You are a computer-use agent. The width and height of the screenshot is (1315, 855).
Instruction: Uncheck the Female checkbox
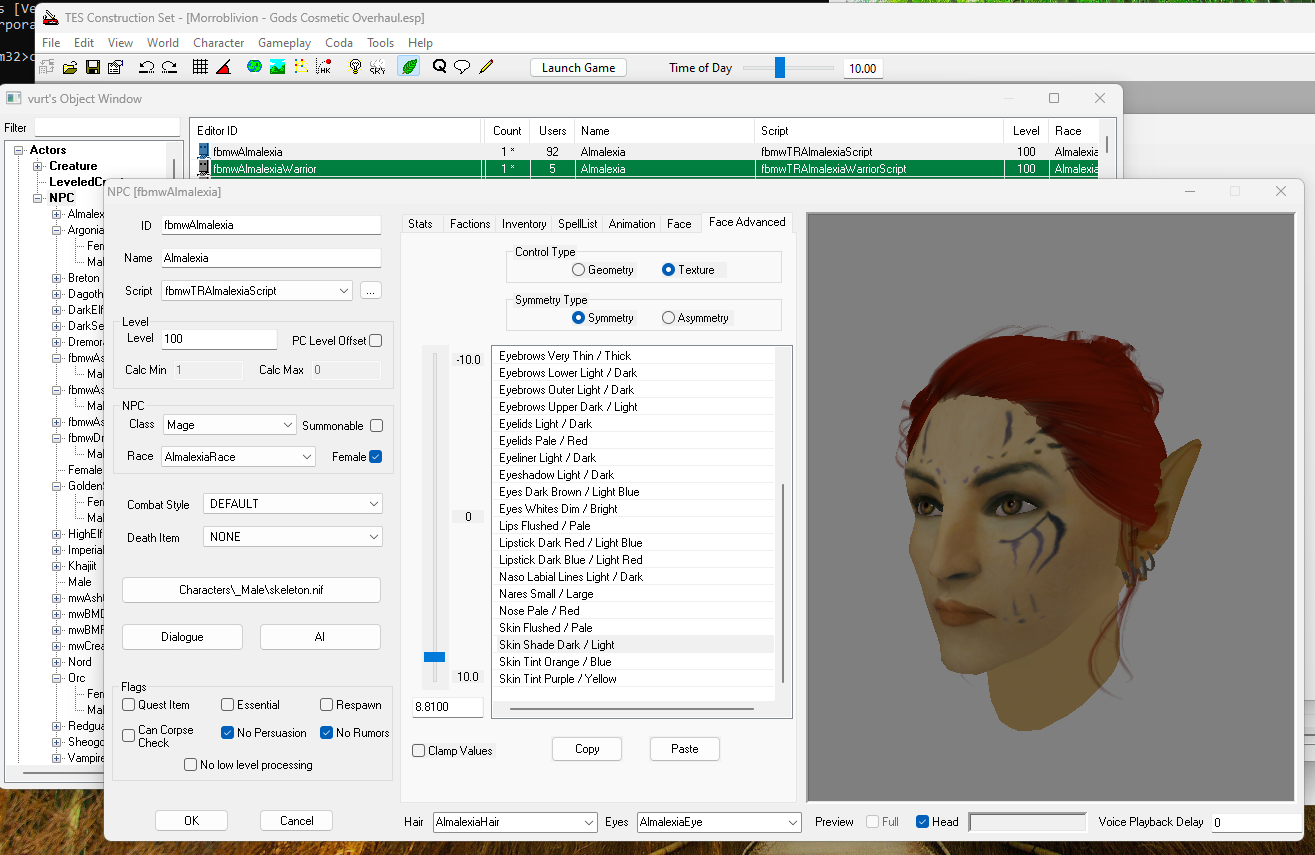[376, 457]
